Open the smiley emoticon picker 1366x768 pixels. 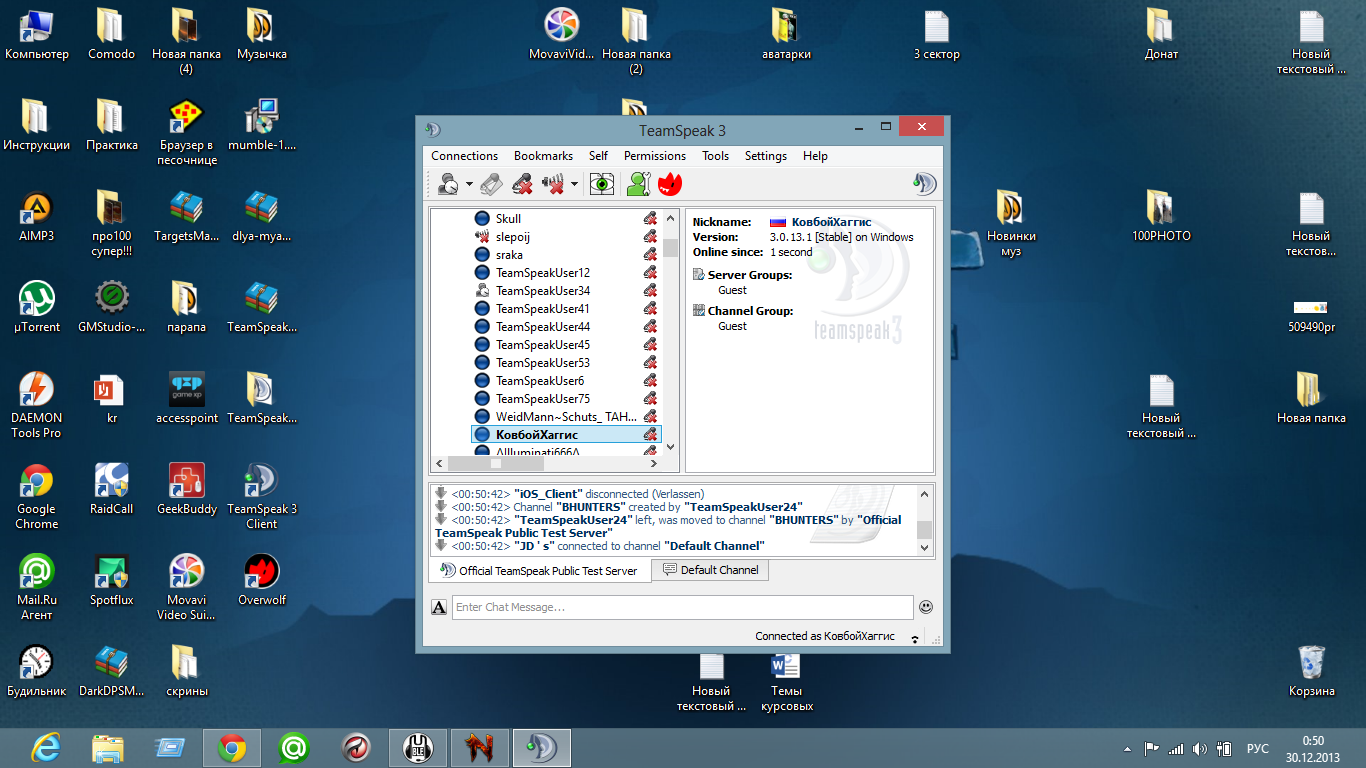[x=926, y=607]
